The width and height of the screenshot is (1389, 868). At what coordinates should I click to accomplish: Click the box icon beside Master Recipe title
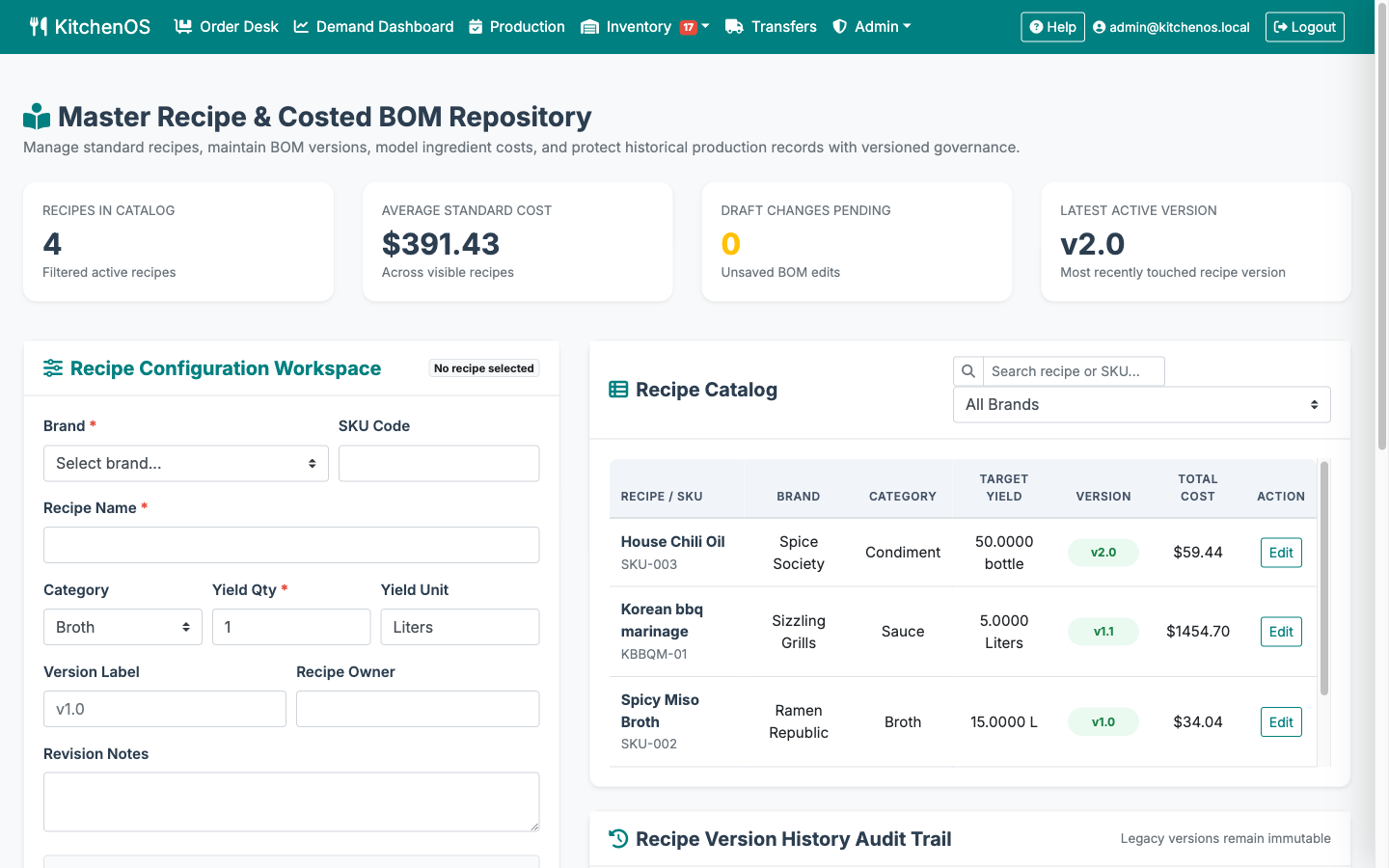pos(37,117)
